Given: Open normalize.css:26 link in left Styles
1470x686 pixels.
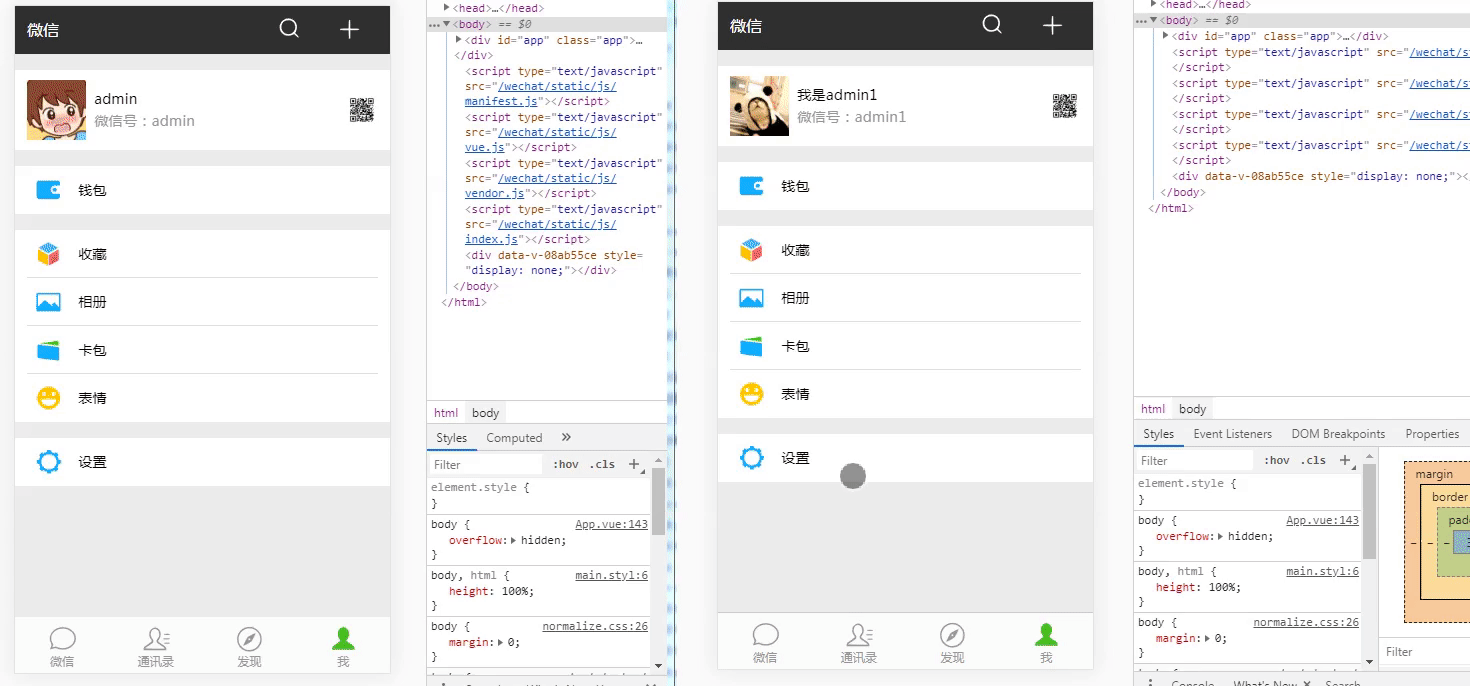Looking at the screenshot, I should [x=595, y=626].
